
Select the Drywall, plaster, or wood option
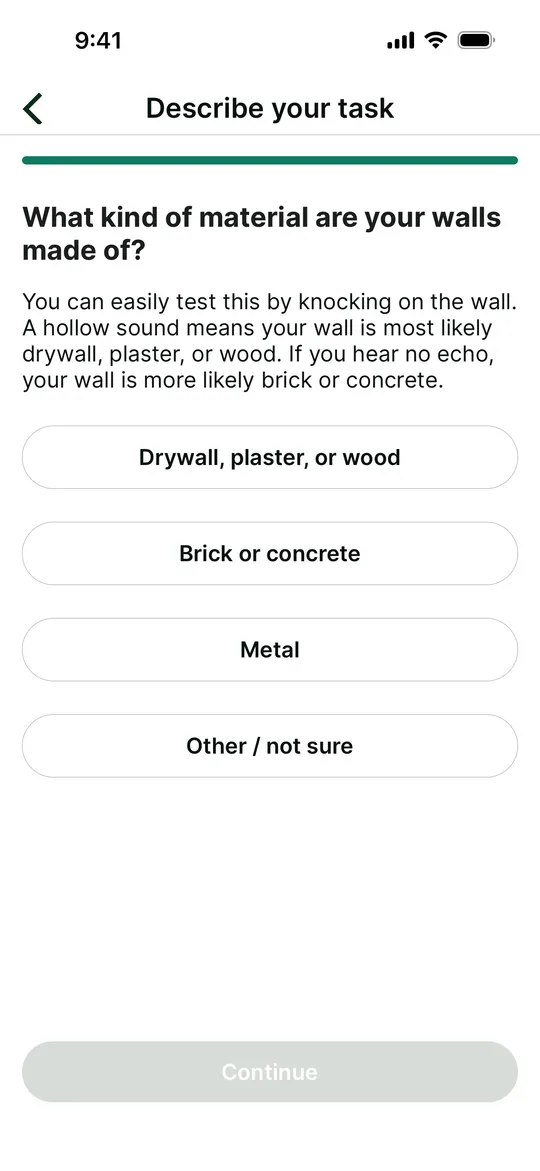click(x=270, y=457)
